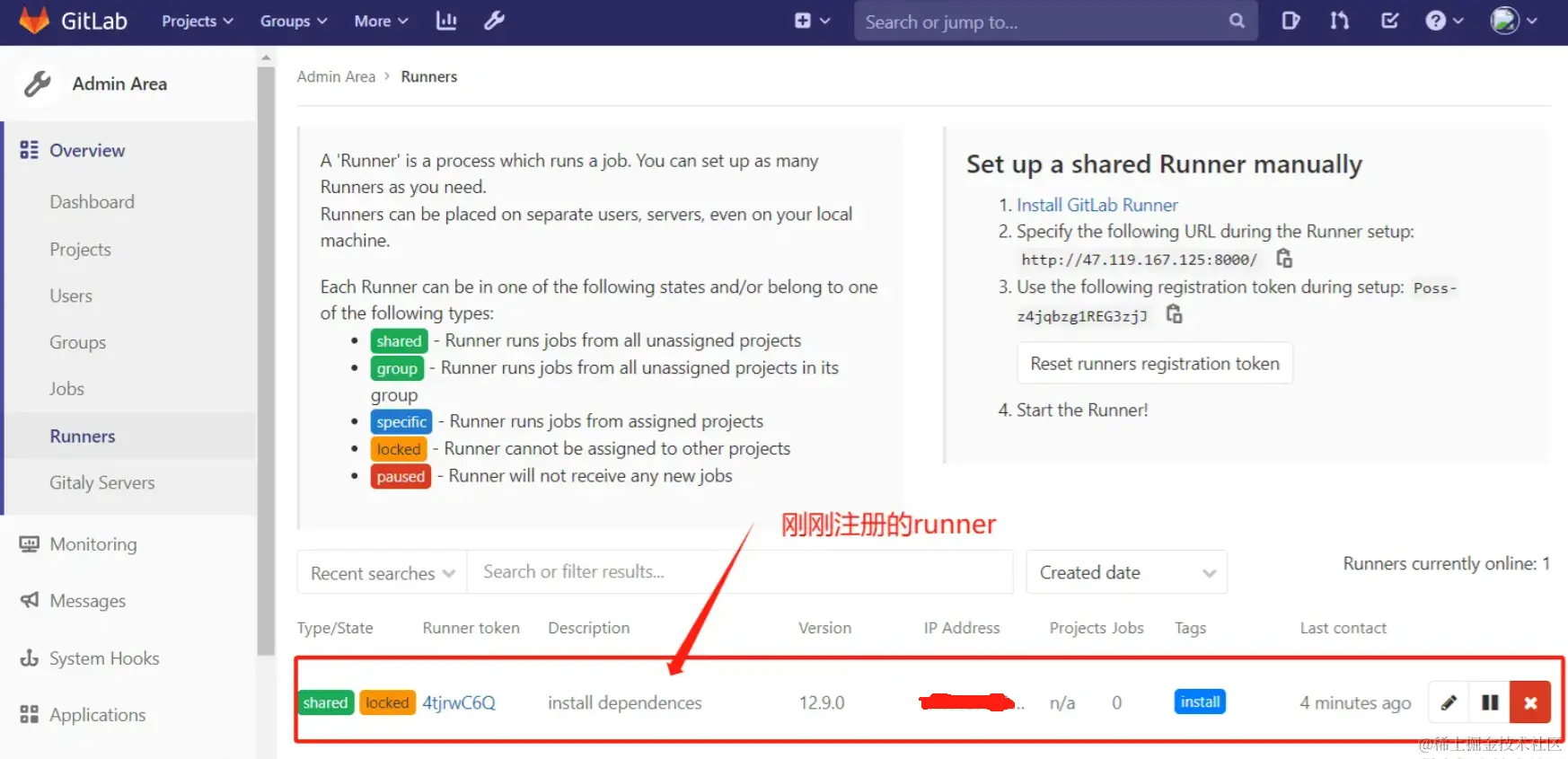Open the to-do list icon in navbar

point(1389,21)
